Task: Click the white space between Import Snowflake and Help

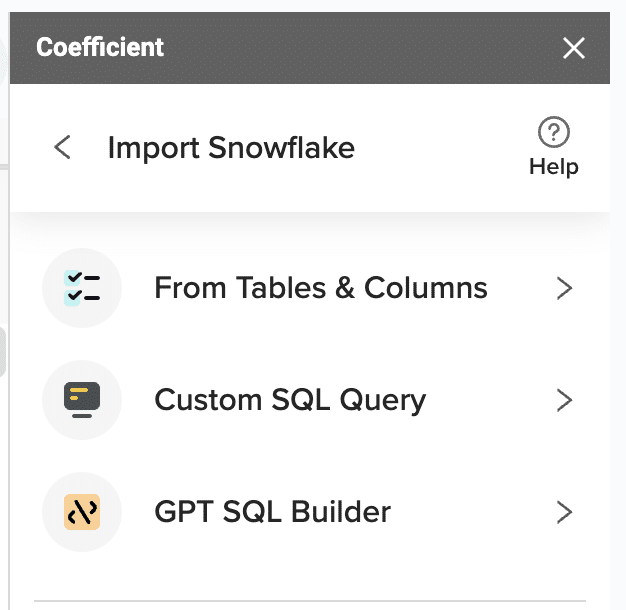Action: click(x=440, y=148)
